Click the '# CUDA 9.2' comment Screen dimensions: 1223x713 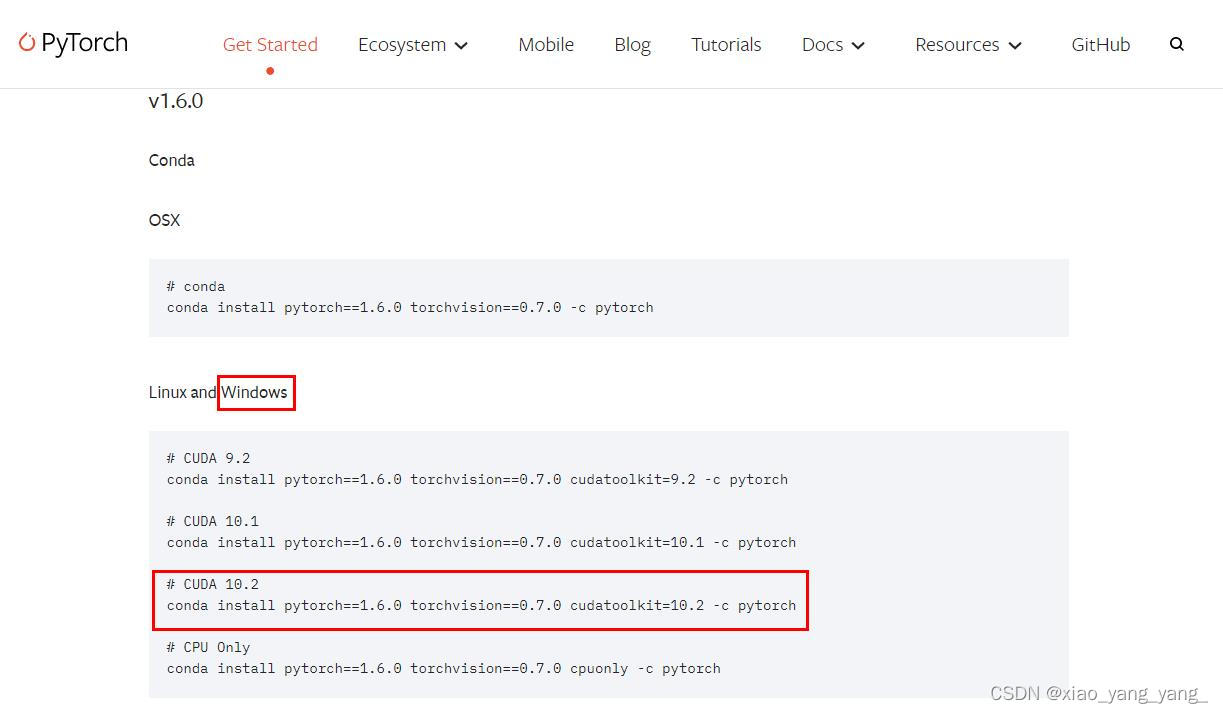pos(208,459)
